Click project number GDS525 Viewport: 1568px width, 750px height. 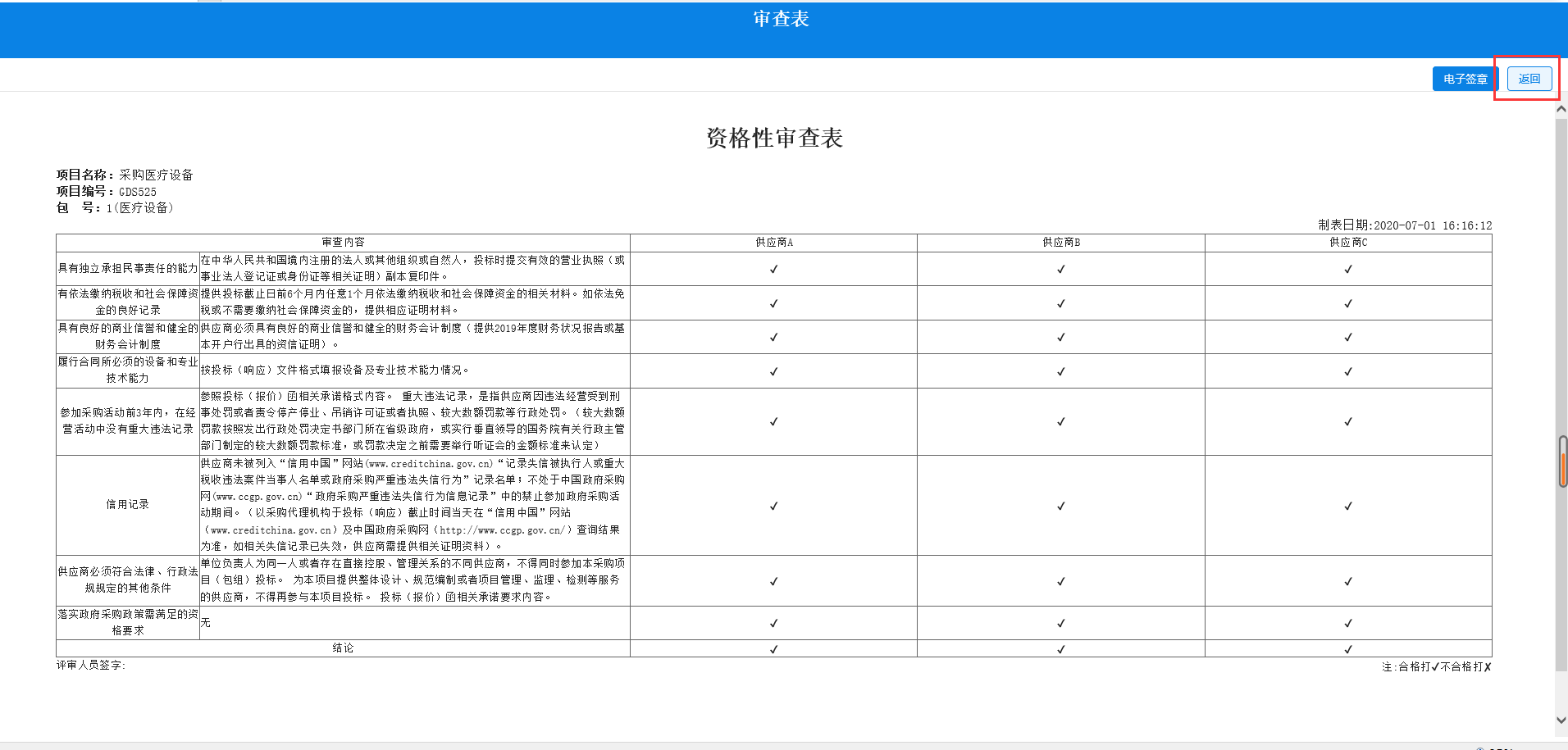click(138, 192)
